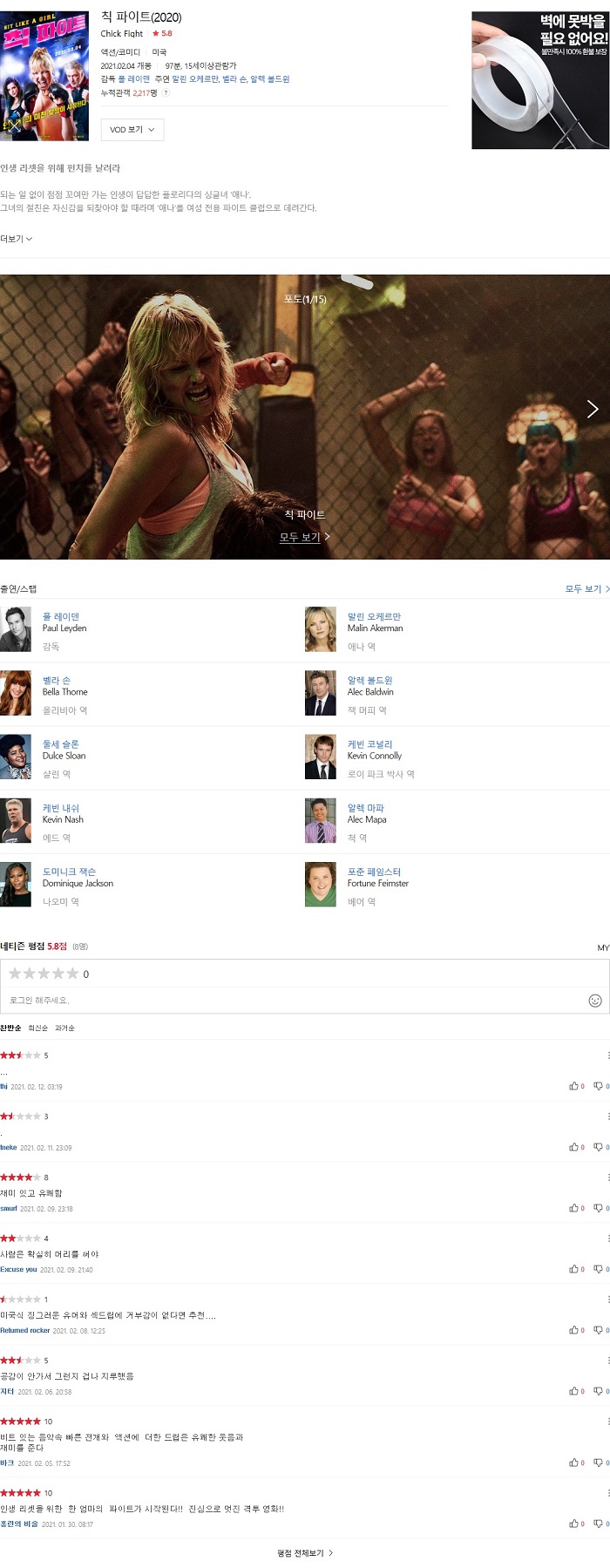610x1568 pixels.
Task: Click Paul Leyden's cast photo
Action: [x=16, y=629]
